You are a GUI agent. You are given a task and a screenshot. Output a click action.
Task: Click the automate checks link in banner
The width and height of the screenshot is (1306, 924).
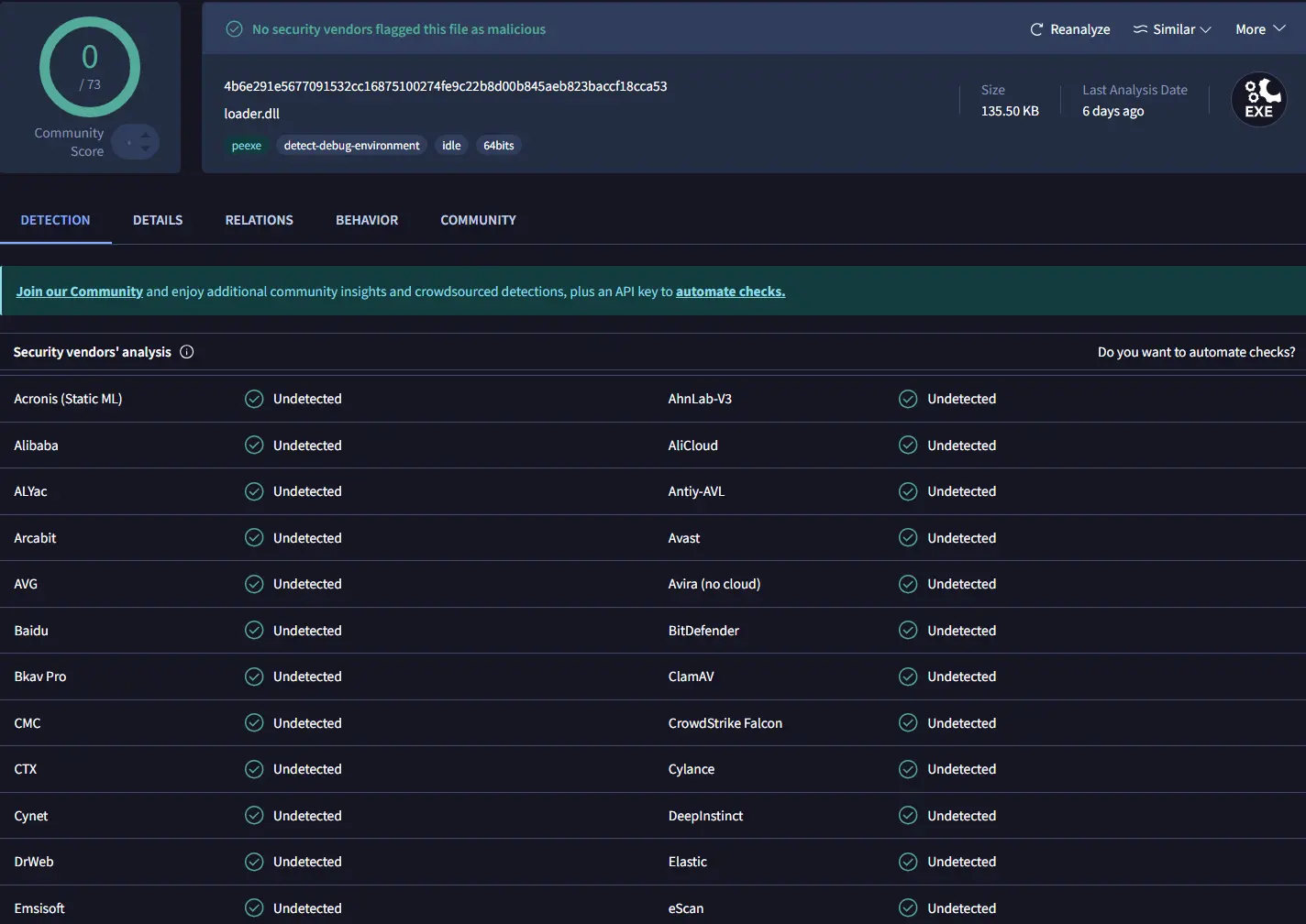click(730, 291)
